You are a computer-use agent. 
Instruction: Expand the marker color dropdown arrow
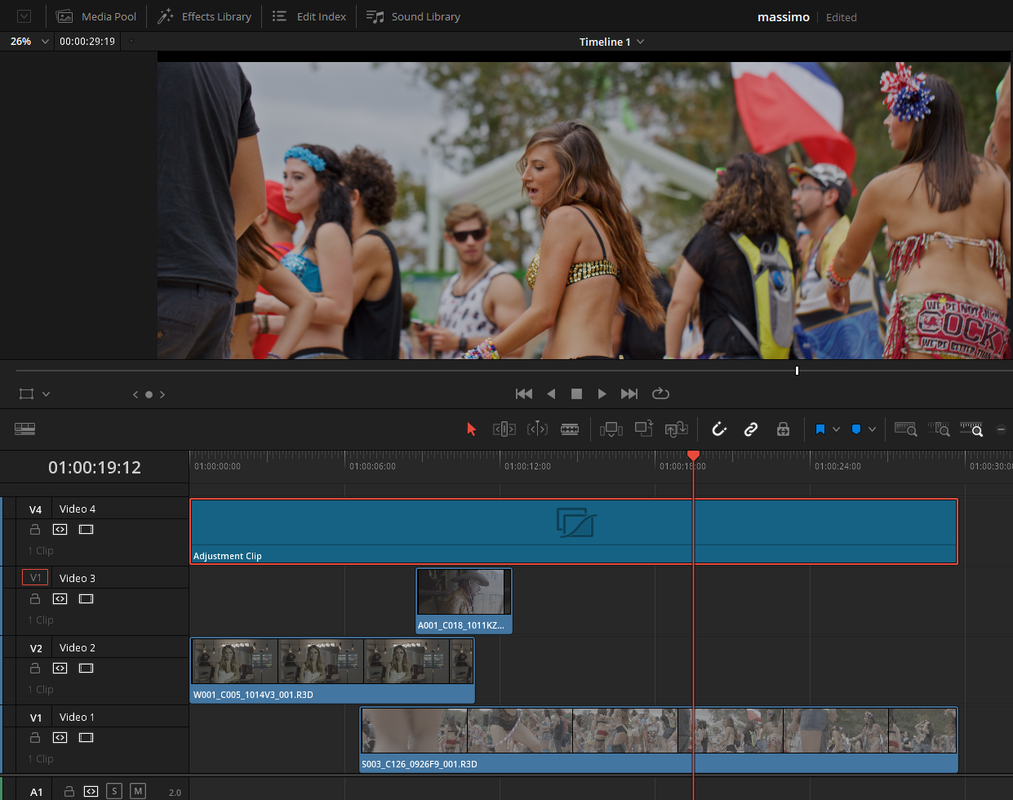coord(872,429)
